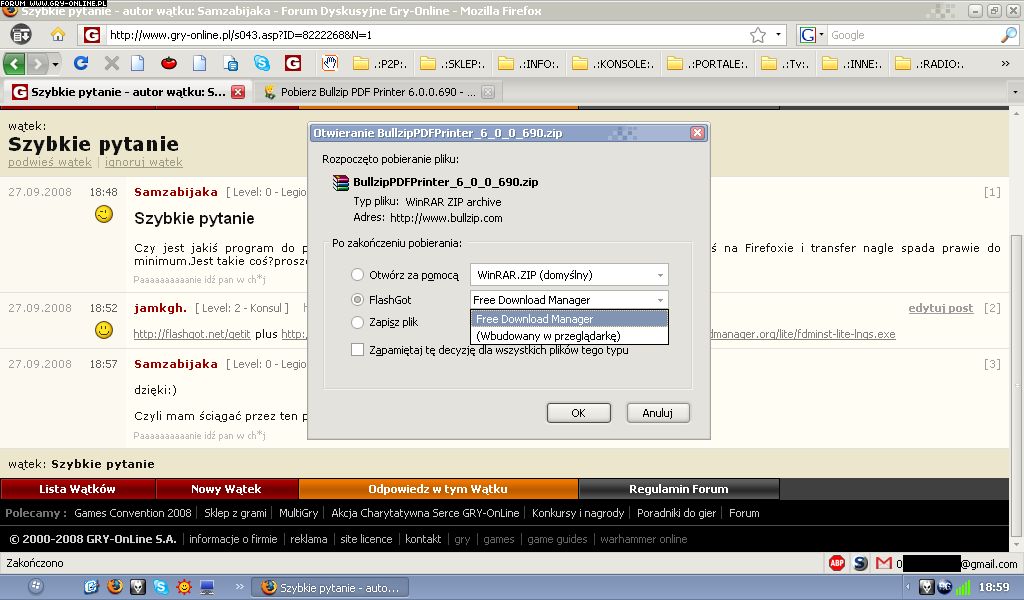Click the Gmail notifier icon in status bar
1024x600 pixels.
pyautogui.click(x=884, y=563)
